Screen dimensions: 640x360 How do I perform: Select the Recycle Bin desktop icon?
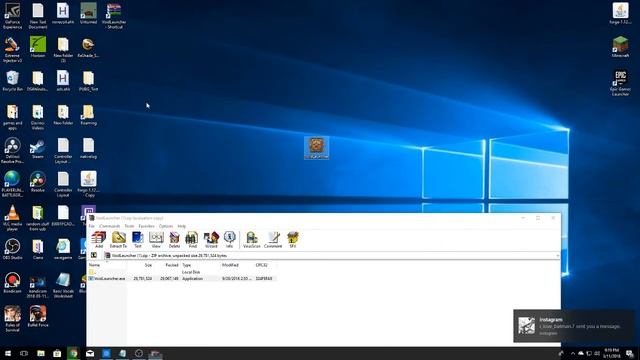pyautogui.click(x=12, y=81)
